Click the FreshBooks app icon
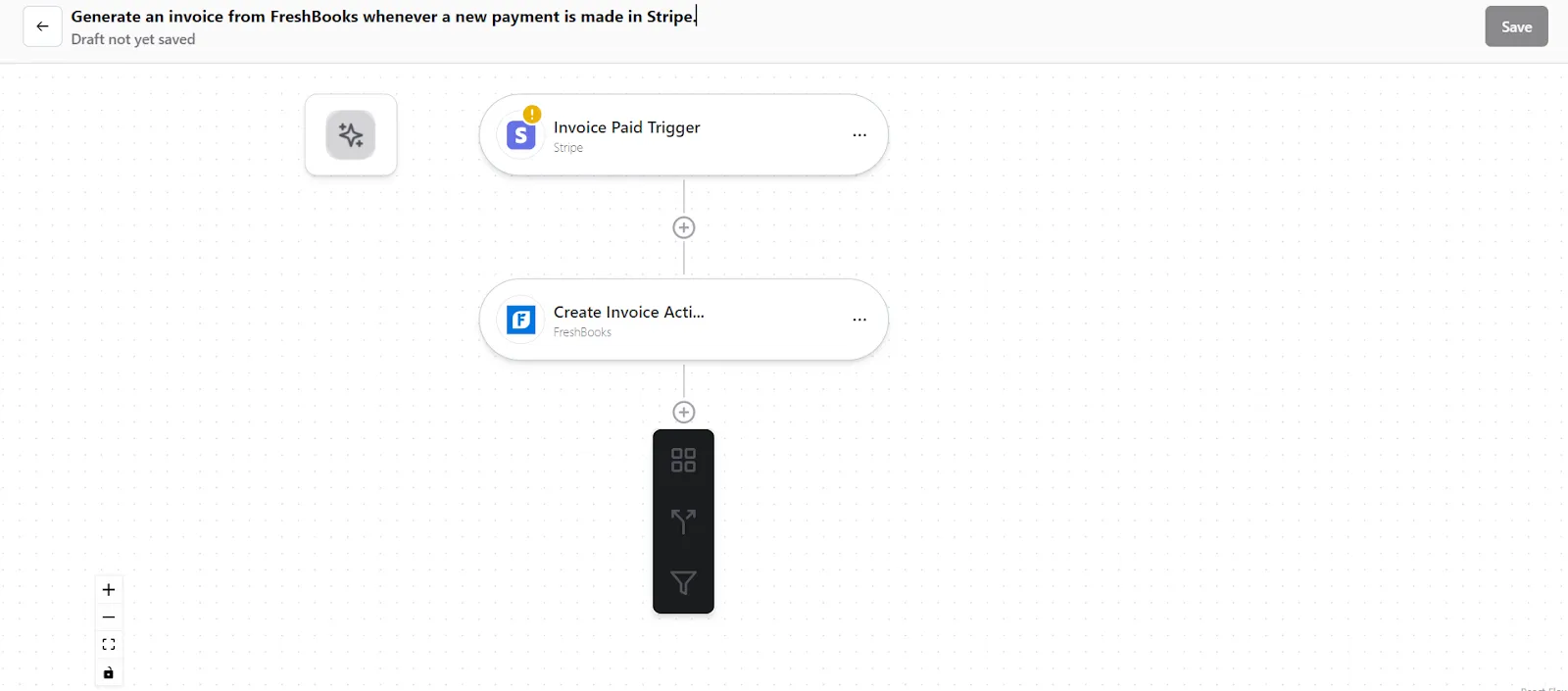Viewport: 1568px width, 691px height. point(521,320)
